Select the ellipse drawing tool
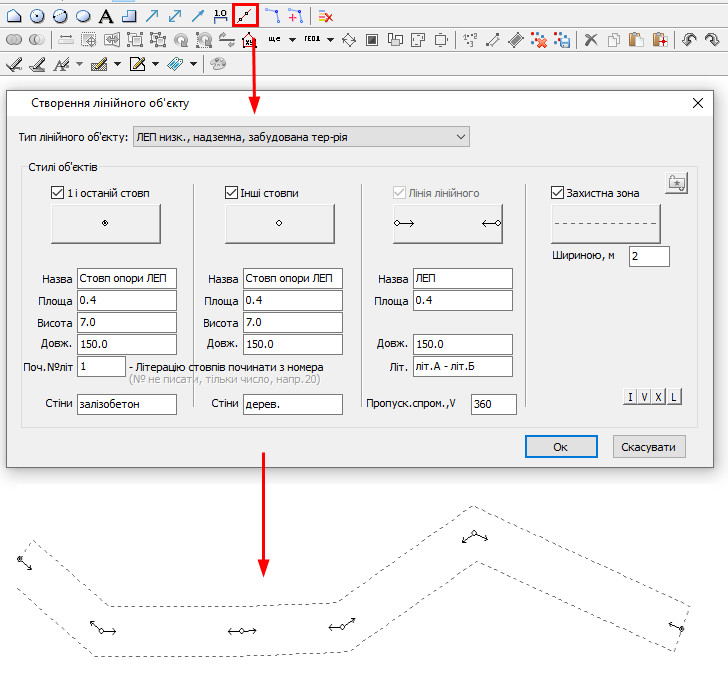This screenshot has height=695, width=728. (x=83, y=16)
